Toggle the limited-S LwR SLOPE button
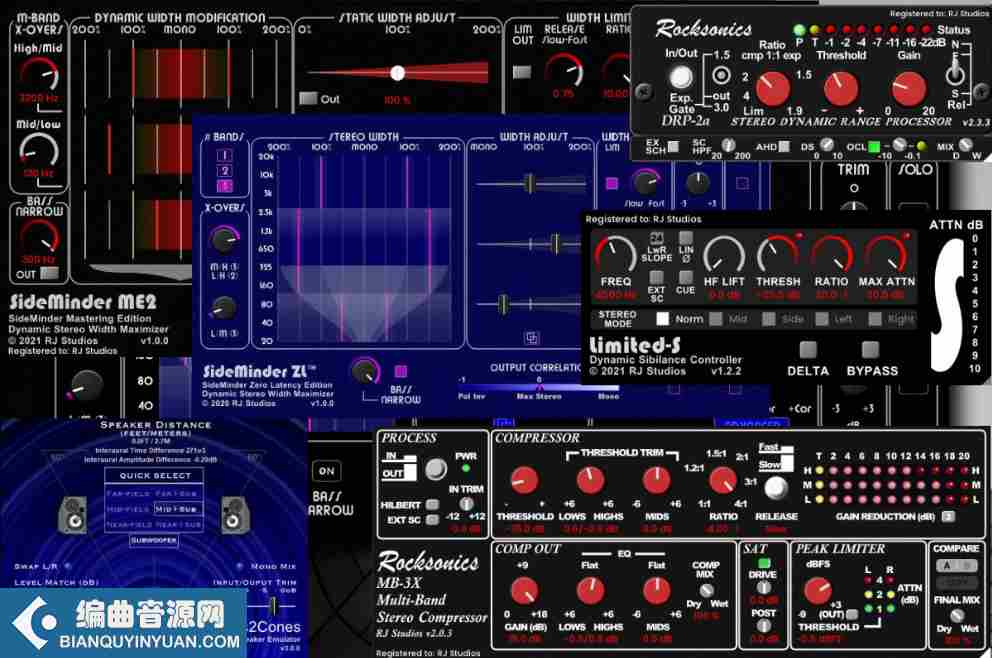 click(656, 239)
